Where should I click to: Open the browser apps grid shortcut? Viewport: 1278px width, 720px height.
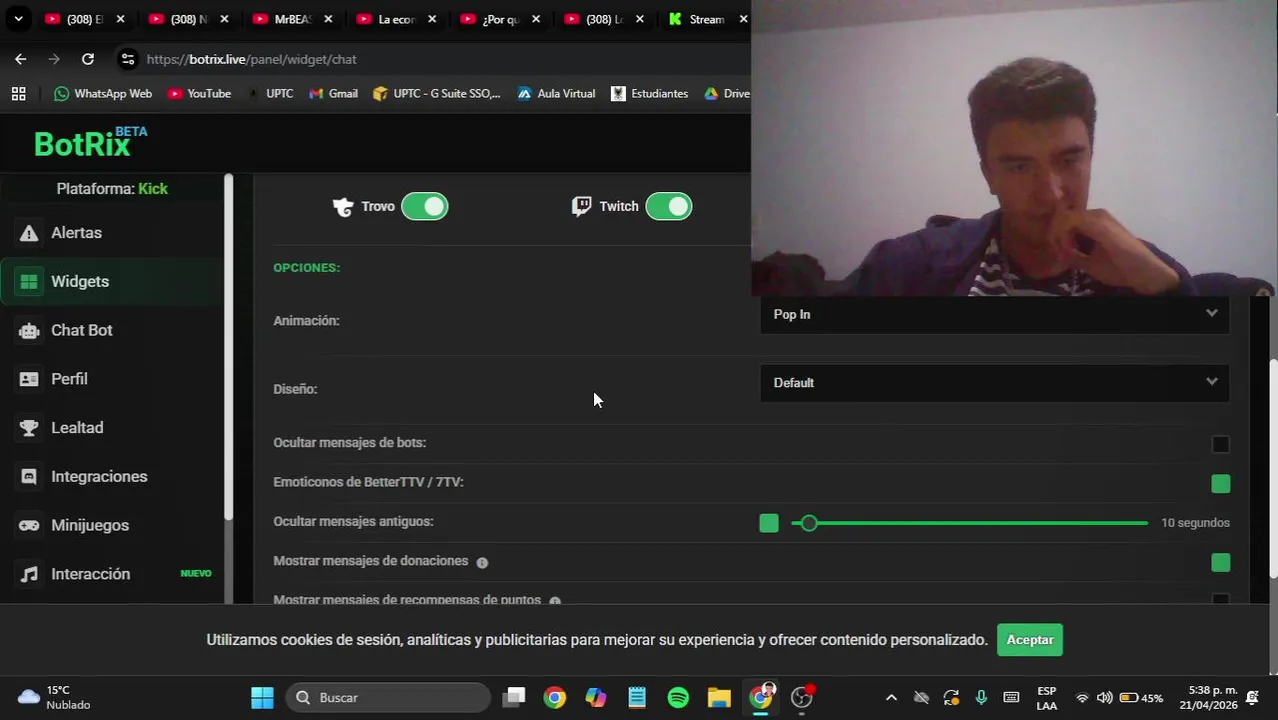(x=18, y=93)
